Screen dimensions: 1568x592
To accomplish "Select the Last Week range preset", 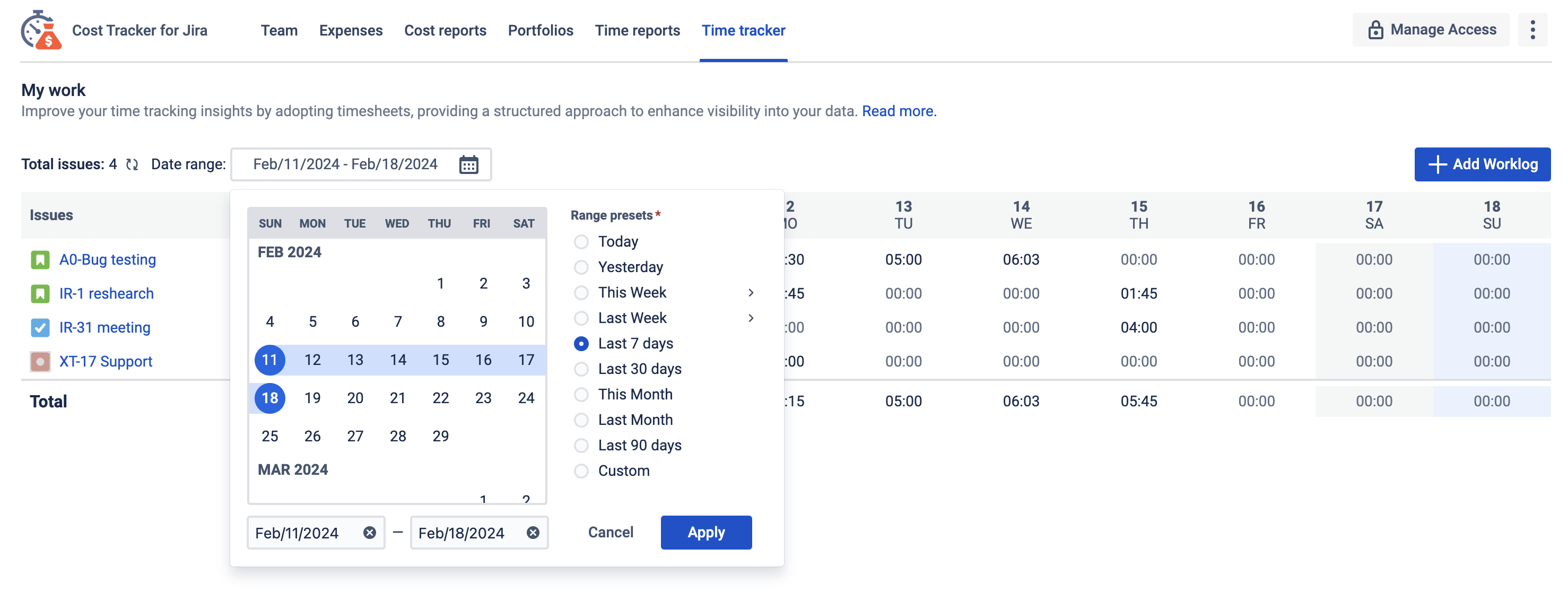I will tap(581, 318).
